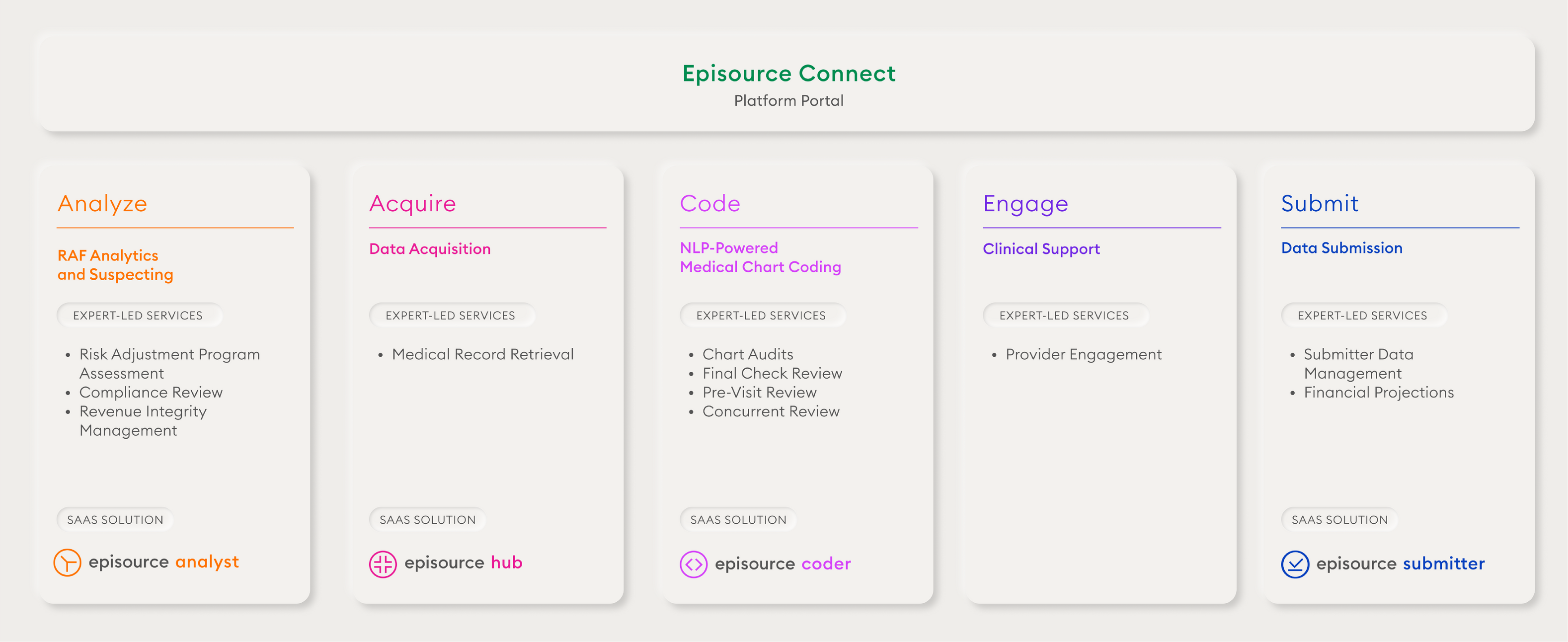Screen dimensions: 1568x642
Task: Select the 'Provider Engagement' item
Action: pyautogui.click(x=1084, y=354)
